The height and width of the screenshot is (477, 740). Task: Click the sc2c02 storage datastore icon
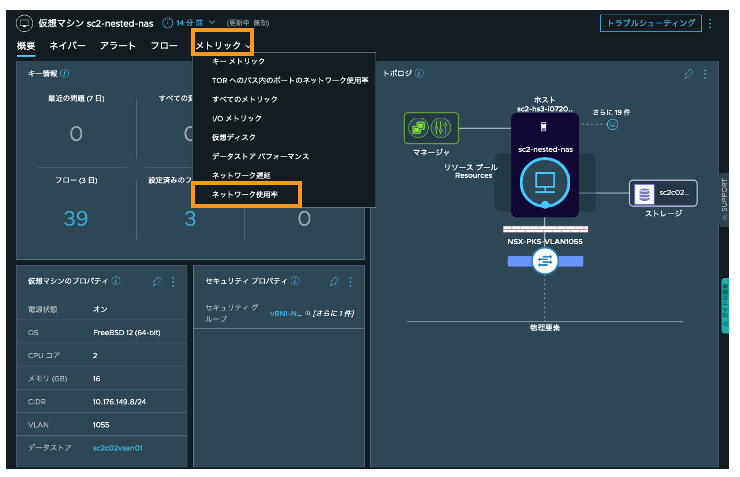(x=644, y=193)
